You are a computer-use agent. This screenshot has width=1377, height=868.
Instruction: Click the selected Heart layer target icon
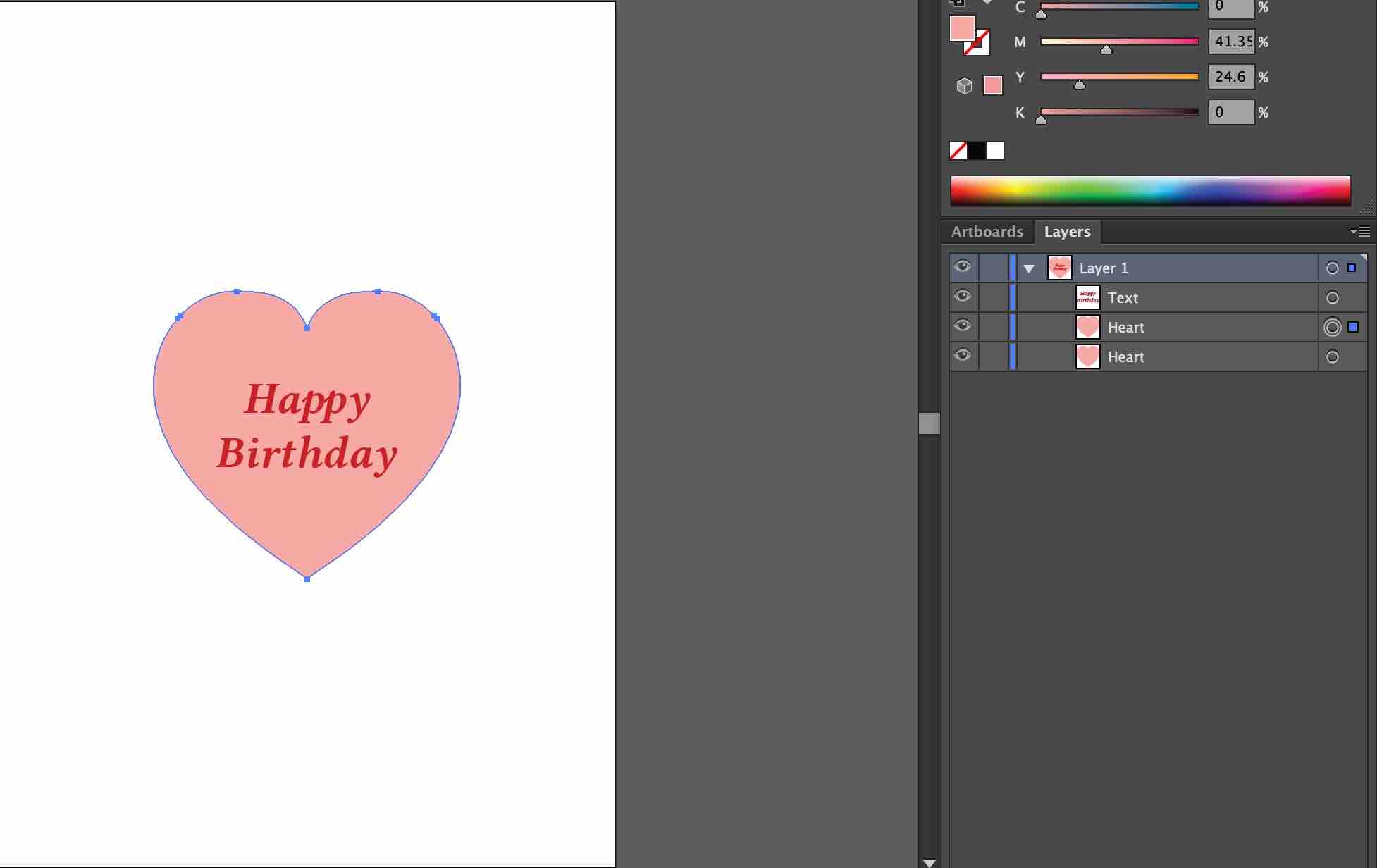point(1332,328)
